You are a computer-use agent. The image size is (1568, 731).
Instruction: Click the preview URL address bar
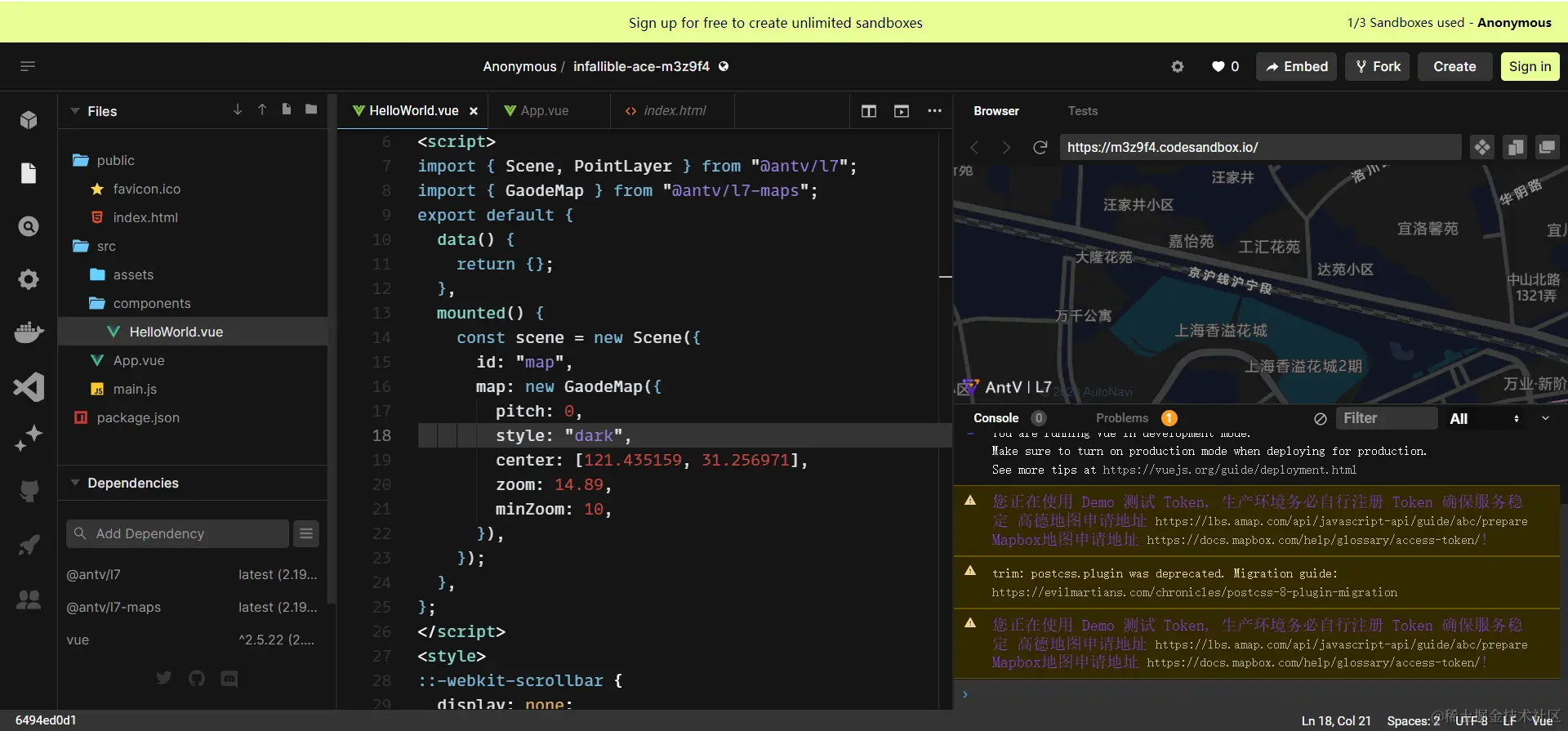1260,147
